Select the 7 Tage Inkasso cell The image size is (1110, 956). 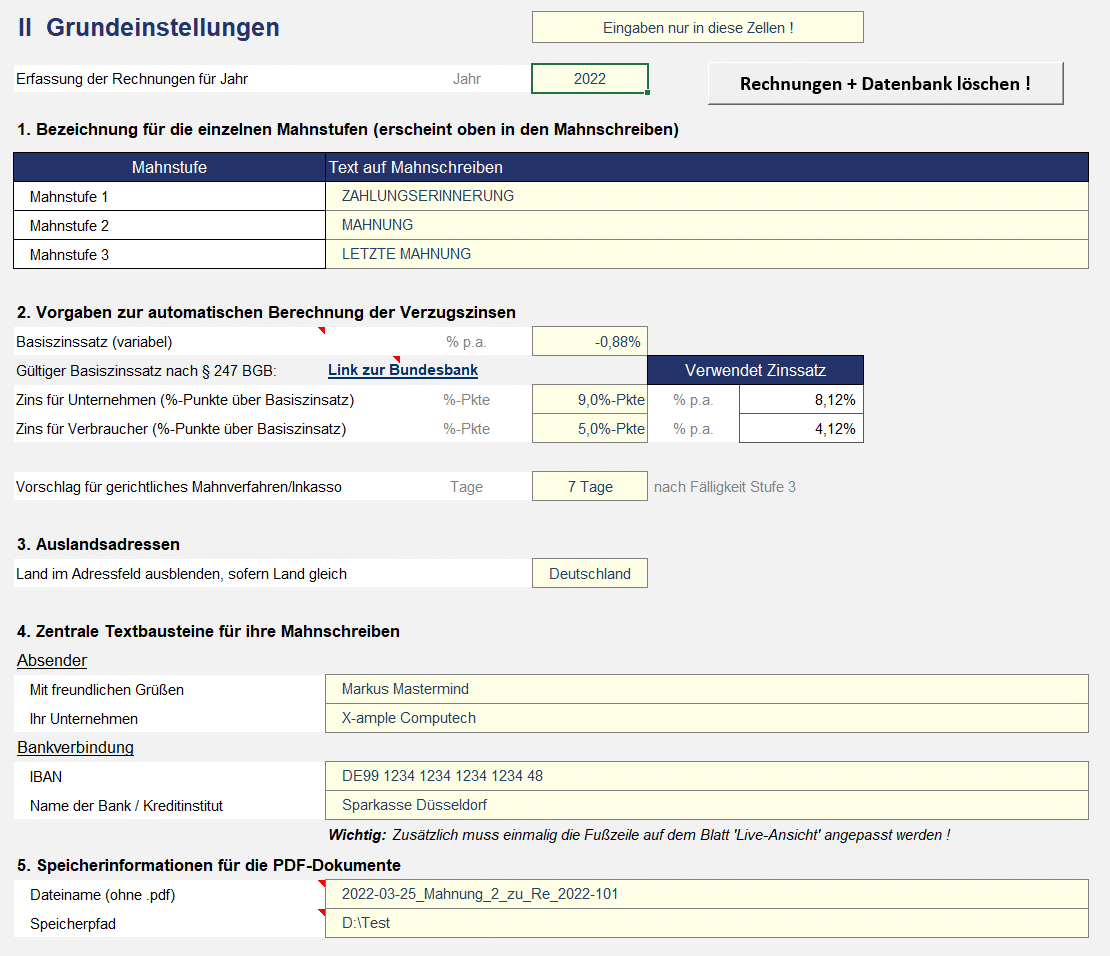pyautogui.click(x=590, y=486)
